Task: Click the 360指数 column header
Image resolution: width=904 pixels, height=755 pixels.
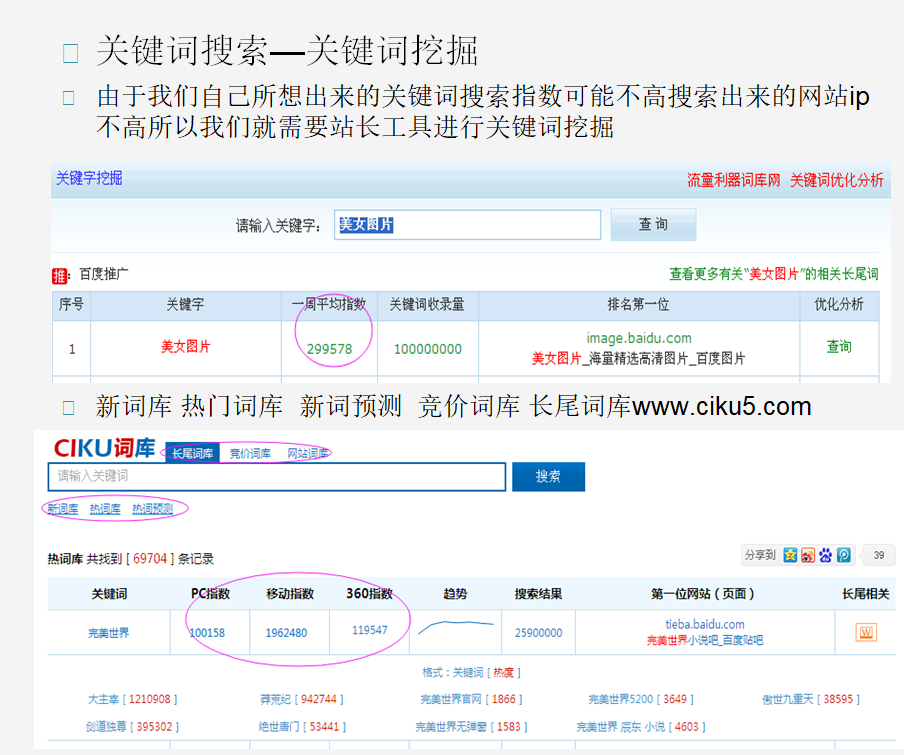Action: [370, 594]
